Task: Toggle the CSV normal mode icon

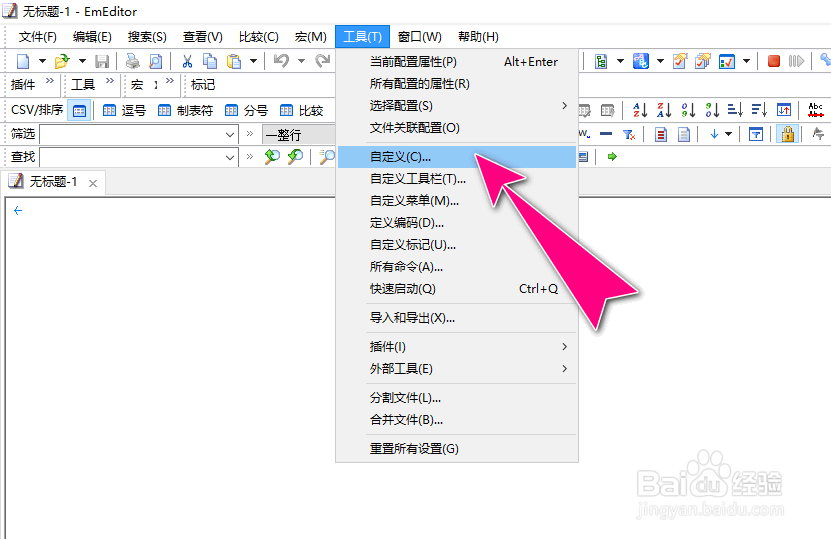Action: 79,111
